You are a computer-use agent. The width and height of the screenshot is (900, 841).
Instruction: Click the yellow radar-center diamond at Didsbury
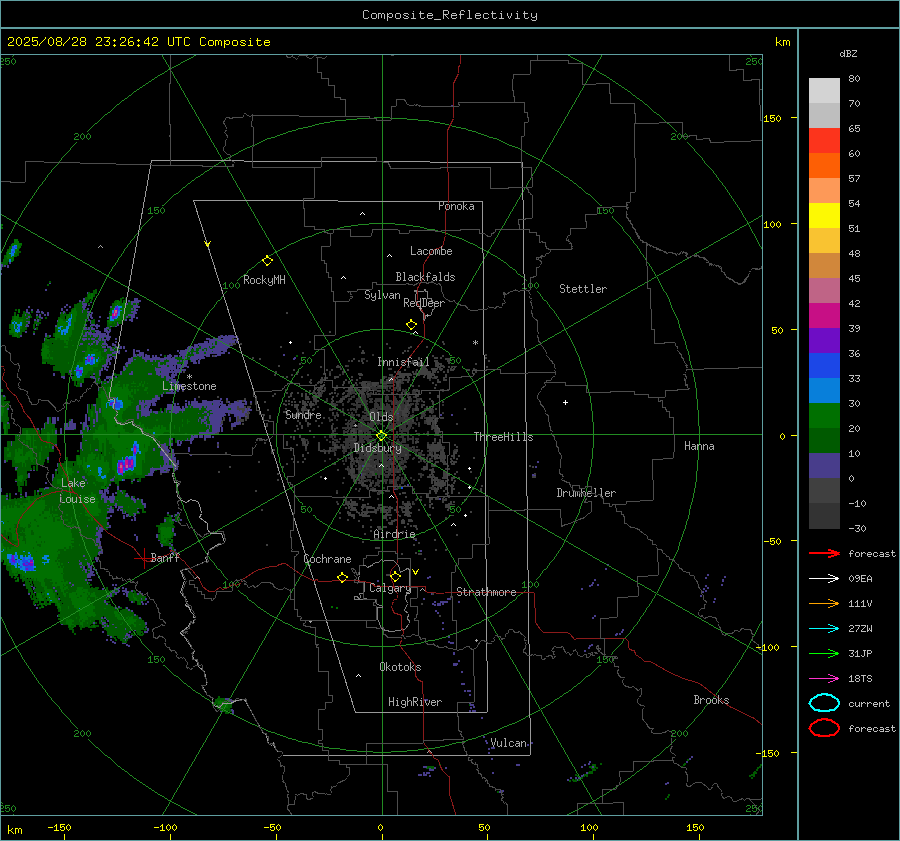[381, 436]
